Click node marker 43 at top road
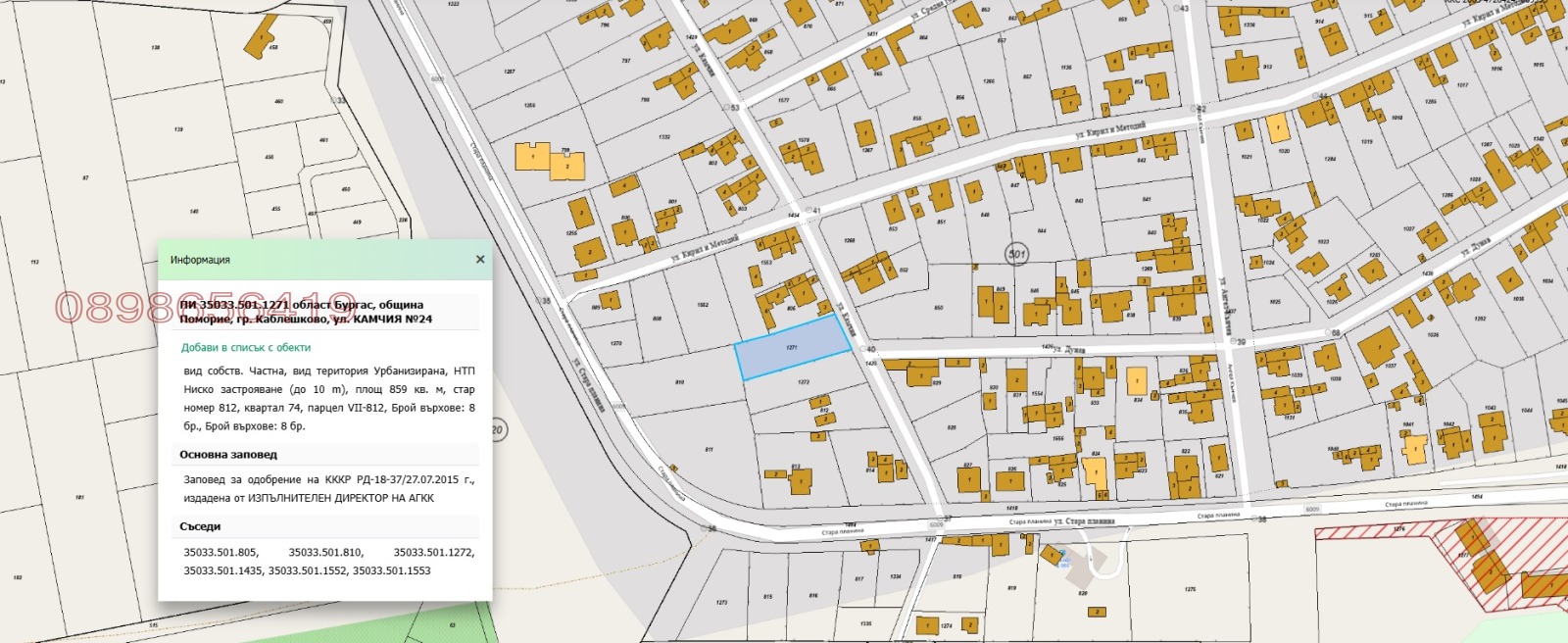The image size is (1568, 643). pos(1181,9)
